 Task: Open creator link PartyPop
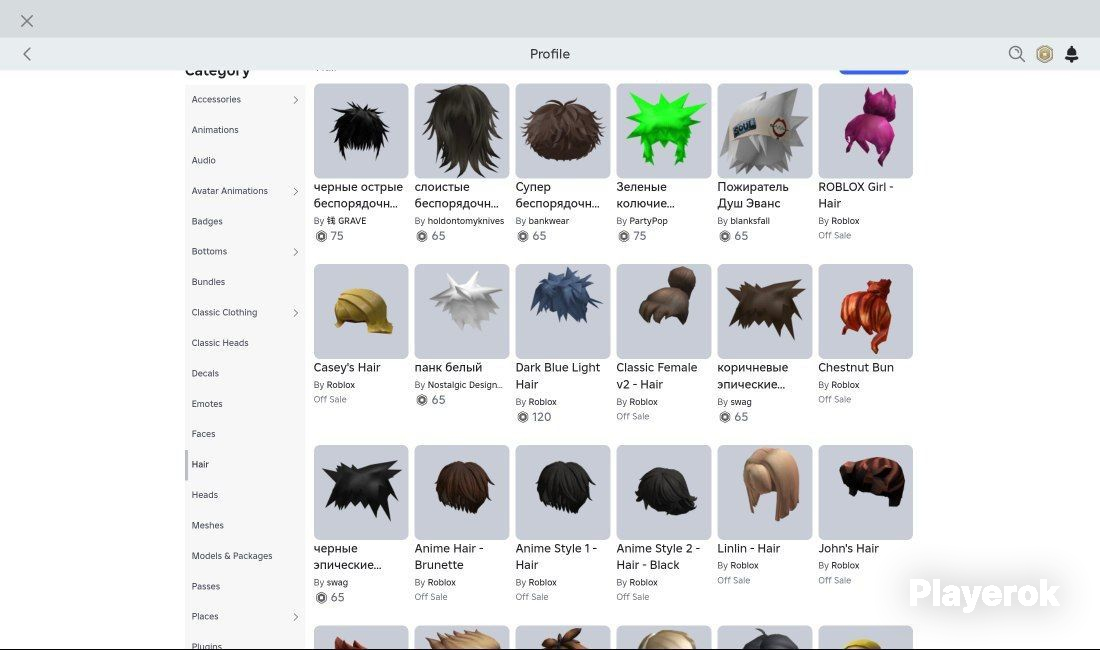[648, 221]
